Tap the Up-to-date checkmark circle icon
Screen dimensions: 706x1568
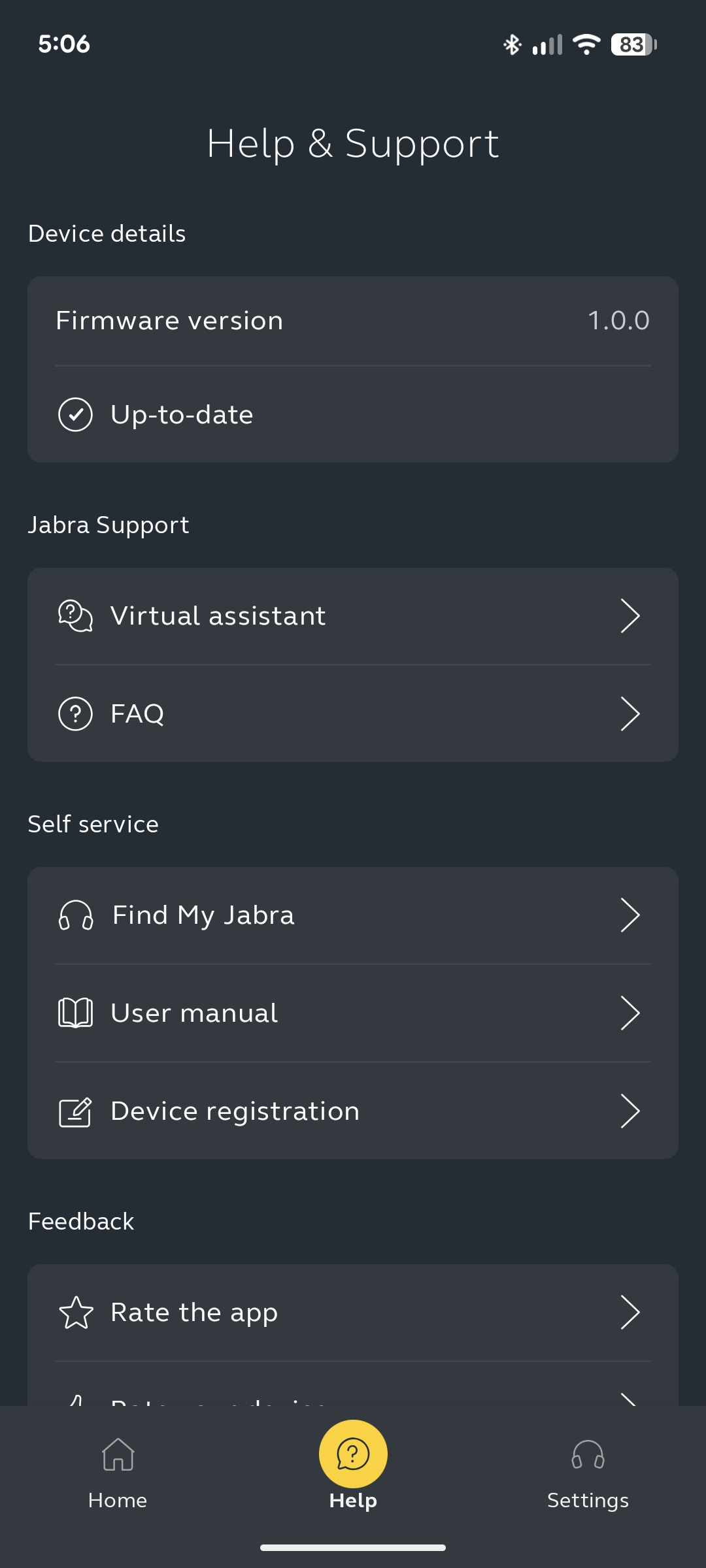(75, 414)
